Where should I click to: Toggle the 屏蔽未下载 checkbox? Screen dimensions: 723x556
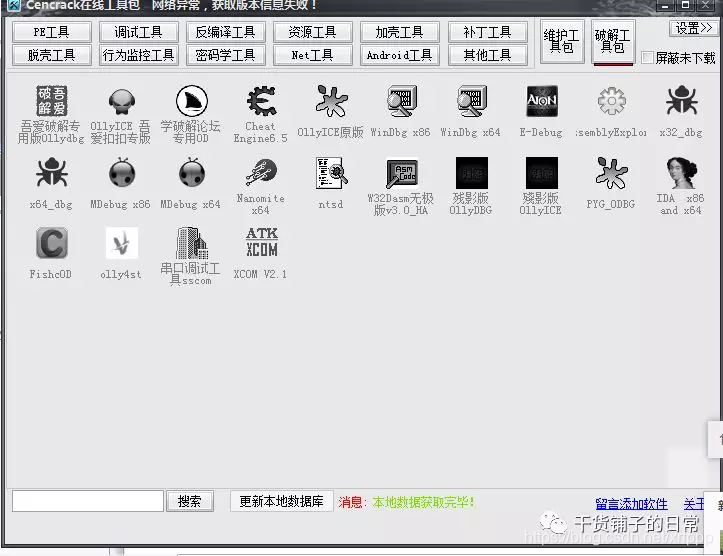click(648, 58)
